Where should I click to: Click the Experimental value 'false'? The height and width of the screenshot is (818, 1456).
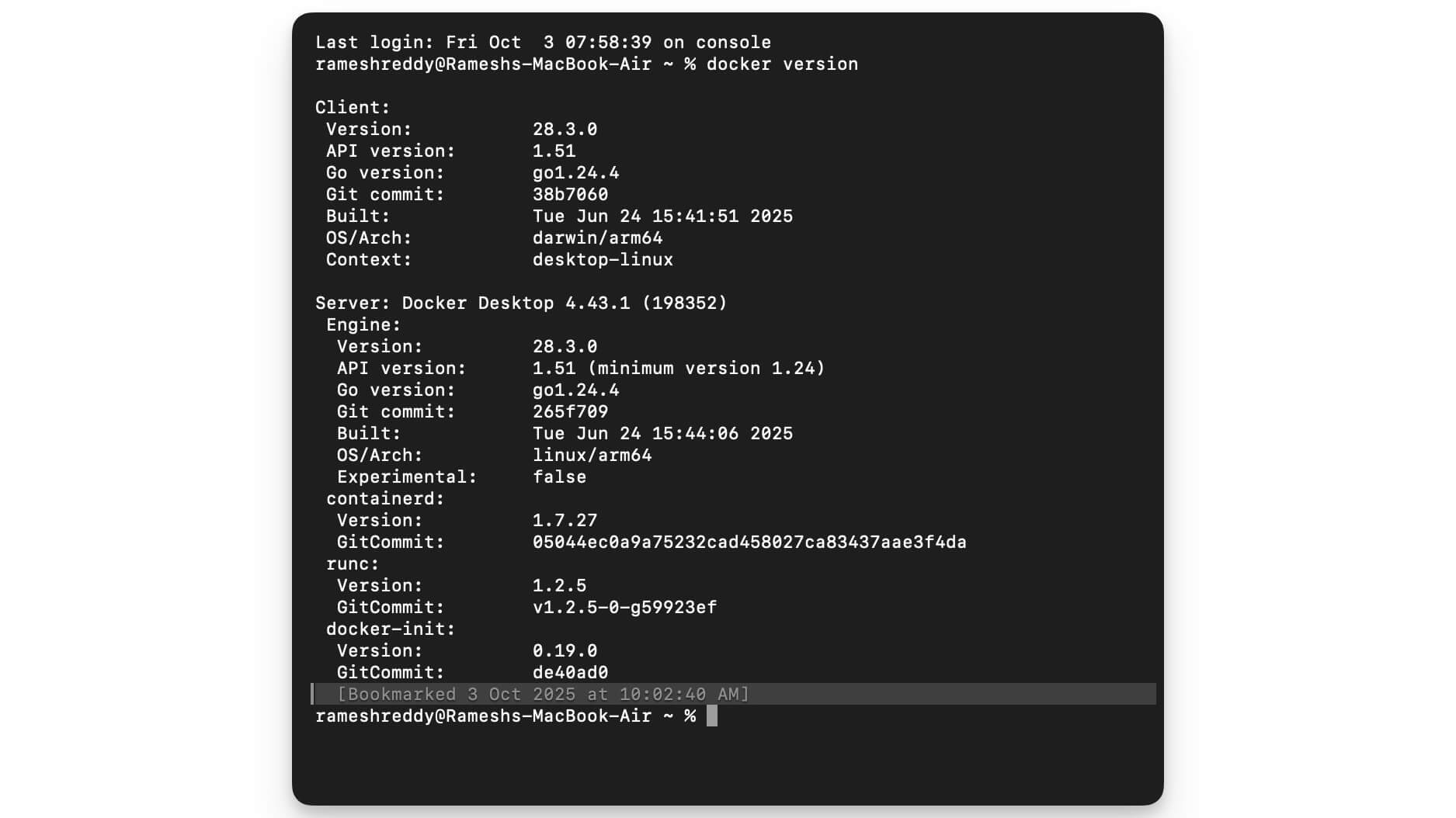point(559,477)
